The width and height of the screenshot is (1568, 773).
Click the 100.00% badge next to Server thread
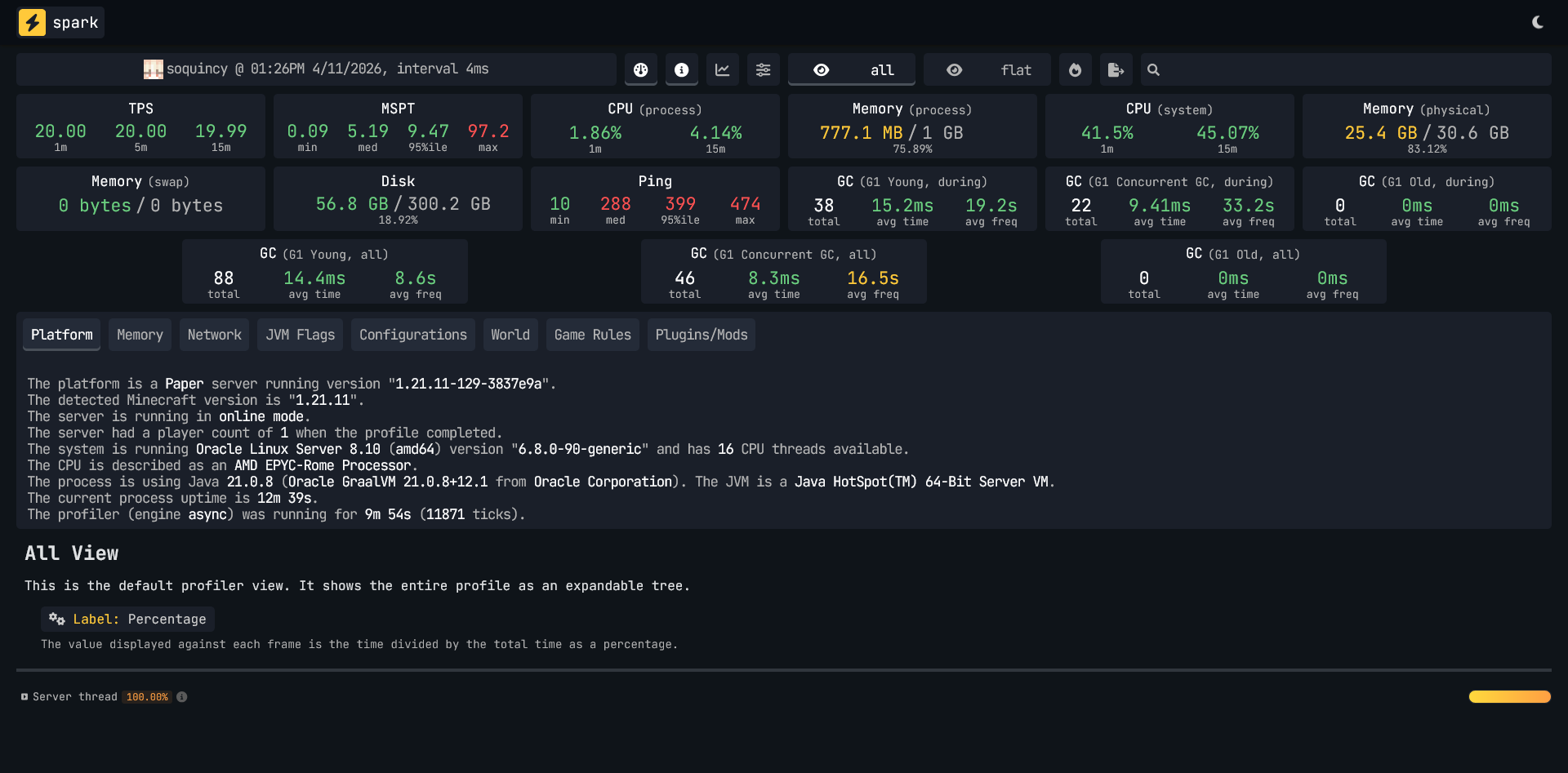click(x=147, y=696)
